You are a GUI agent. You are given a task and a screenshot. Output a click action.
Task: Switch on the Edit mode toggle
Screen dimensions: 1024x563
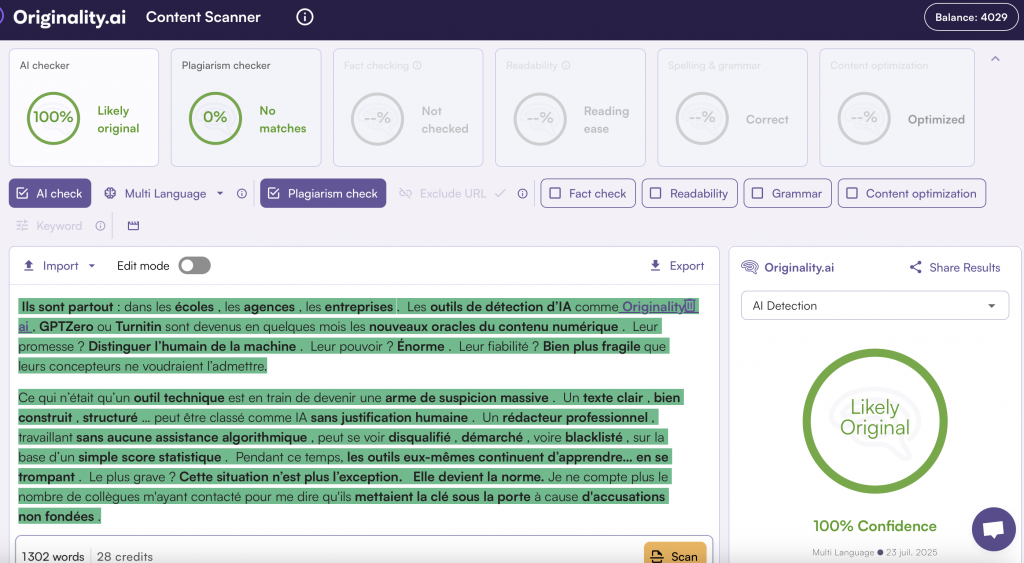click(x=195, y=265)
